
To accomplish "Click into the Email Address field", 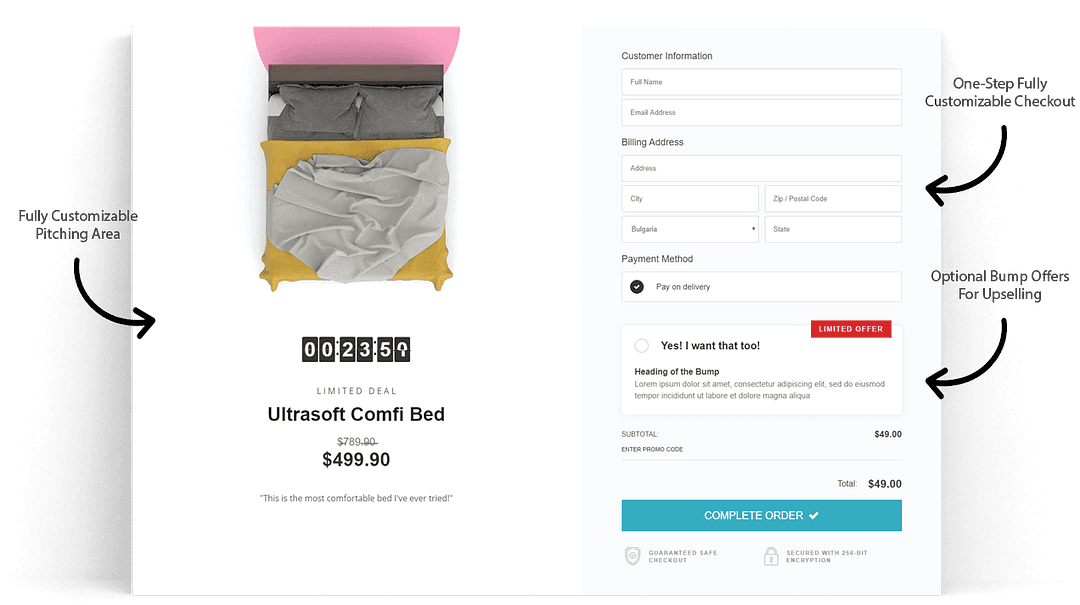I will coord(761,113).
